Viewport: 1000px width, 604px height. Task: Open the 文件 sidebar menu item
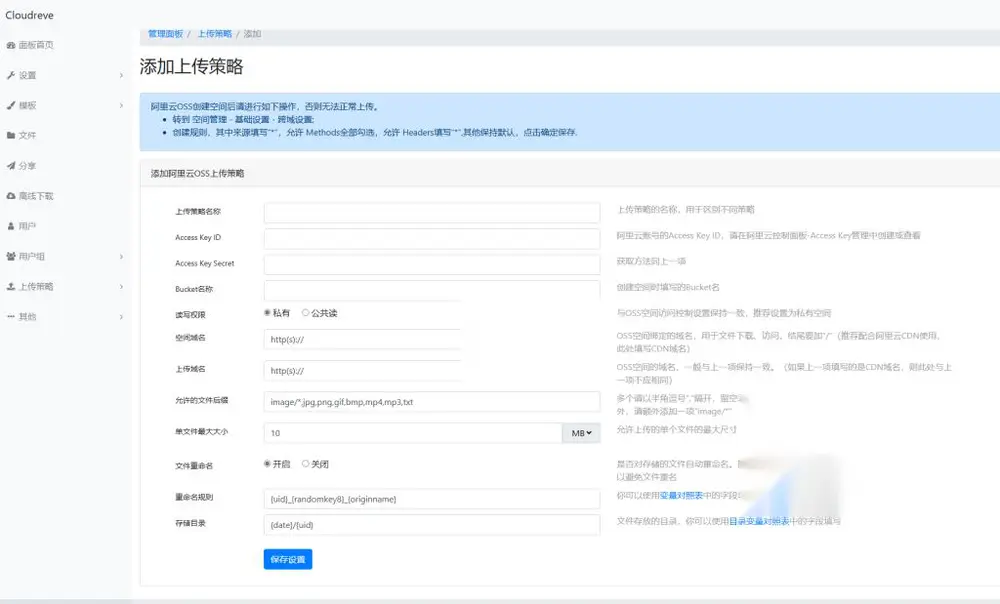(x=27, y=135)
